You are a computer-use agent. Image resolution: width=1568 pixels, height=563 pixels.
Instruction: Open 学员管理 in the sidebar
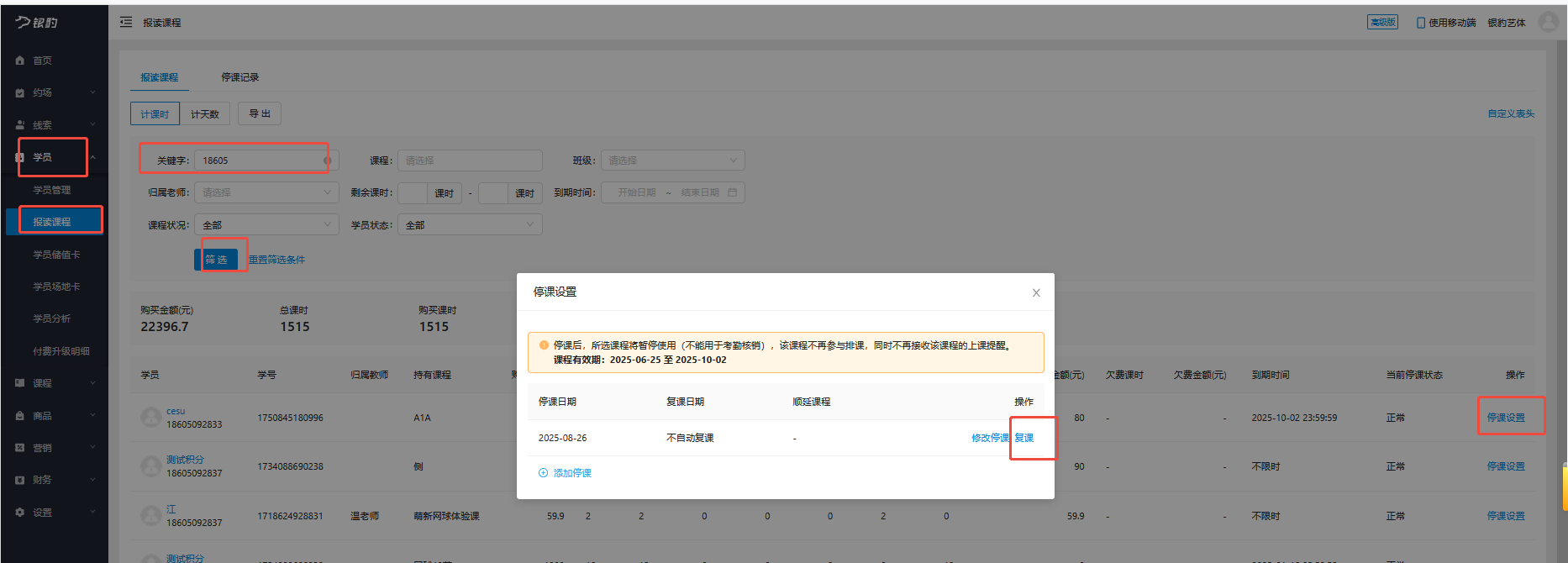tap(52, 190)
